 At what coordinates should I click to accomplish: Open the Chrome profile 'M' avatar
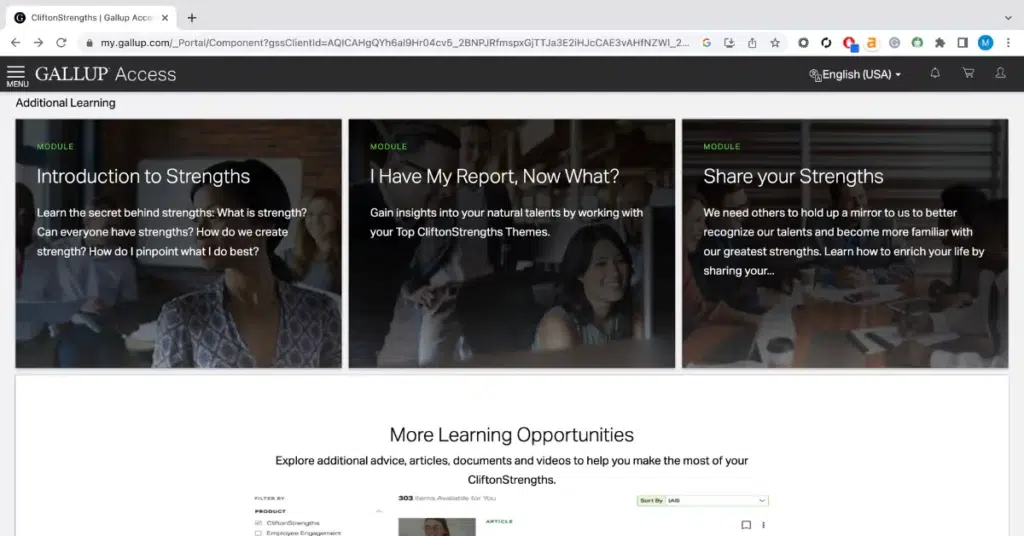(985, 43)
